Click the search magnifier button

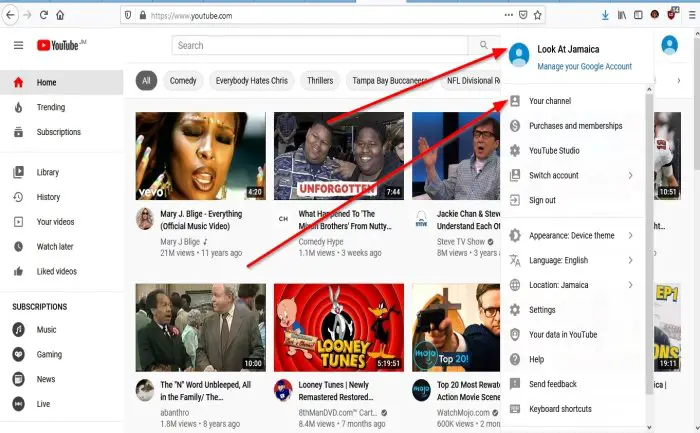(483, 45)
